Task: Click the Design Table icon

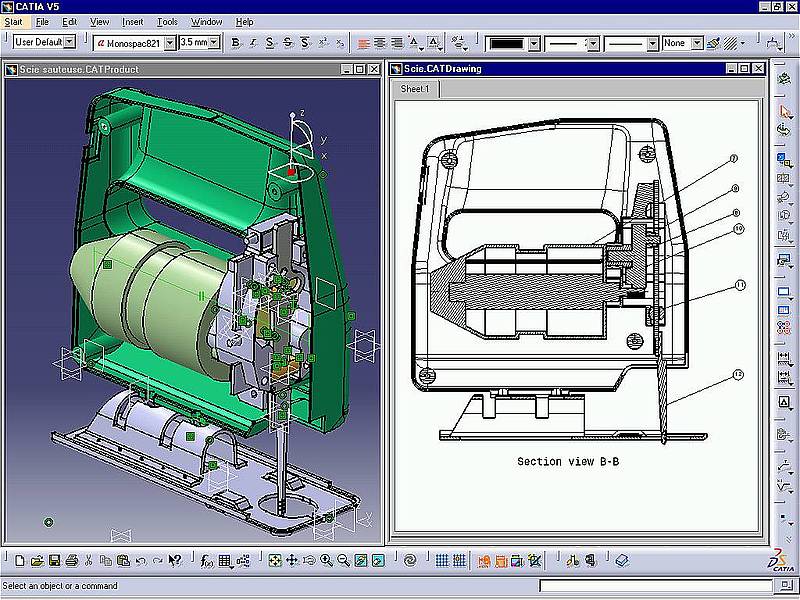Action: 225,561
